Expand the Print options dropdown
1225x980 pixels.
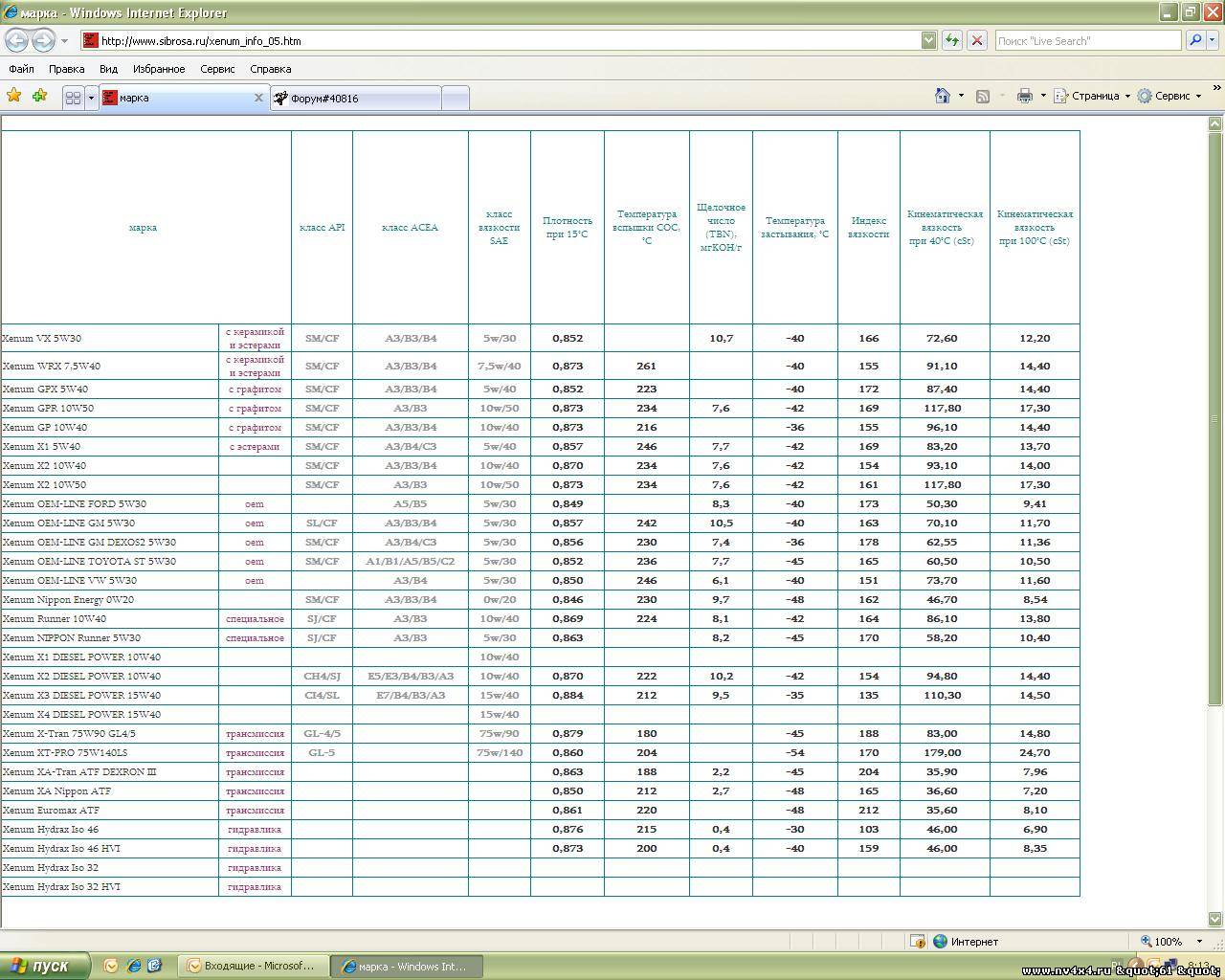click(x=1043, y=96)
